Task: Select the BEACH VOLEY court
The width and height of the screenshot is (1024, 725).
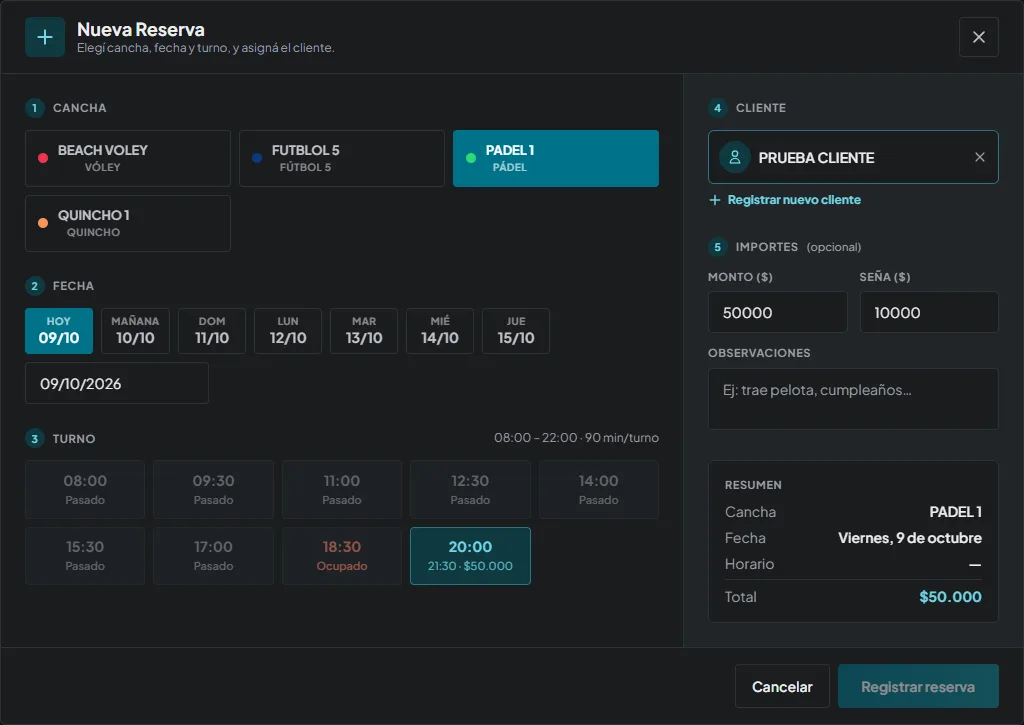Action: coord(128,159)
